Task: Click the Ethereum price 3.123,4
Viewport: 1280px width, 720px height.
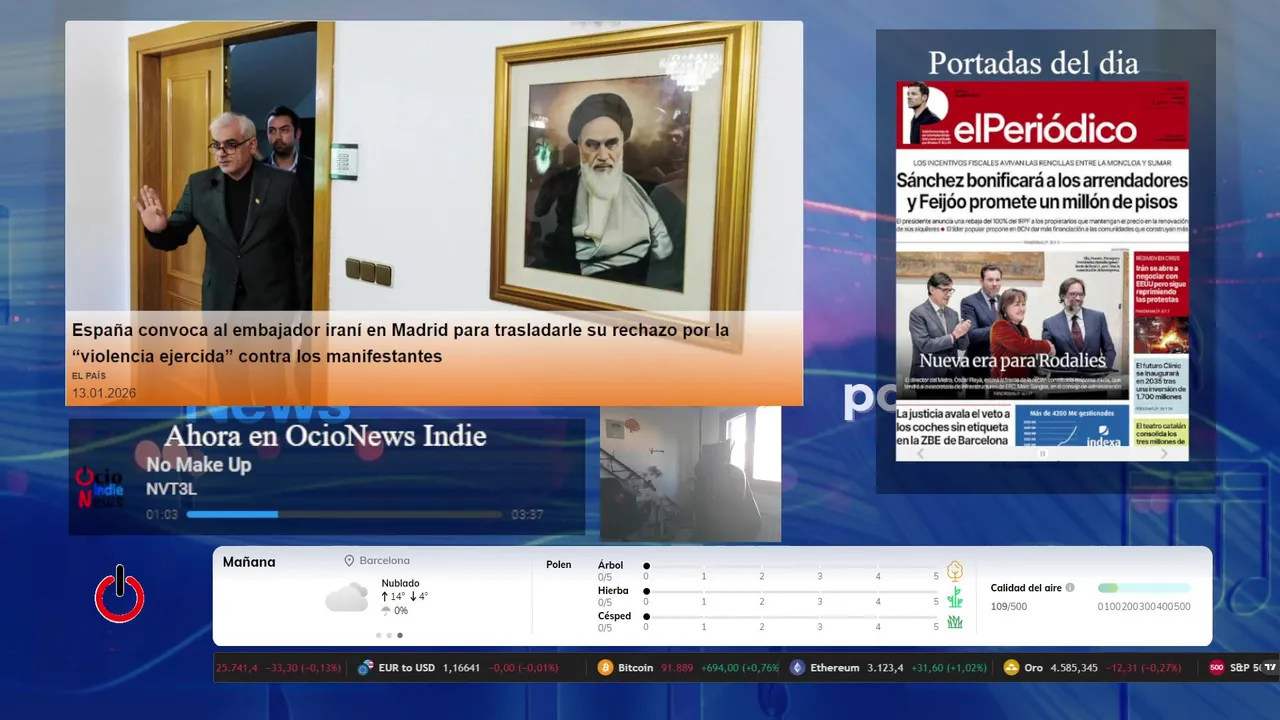Action: point(885,667)
